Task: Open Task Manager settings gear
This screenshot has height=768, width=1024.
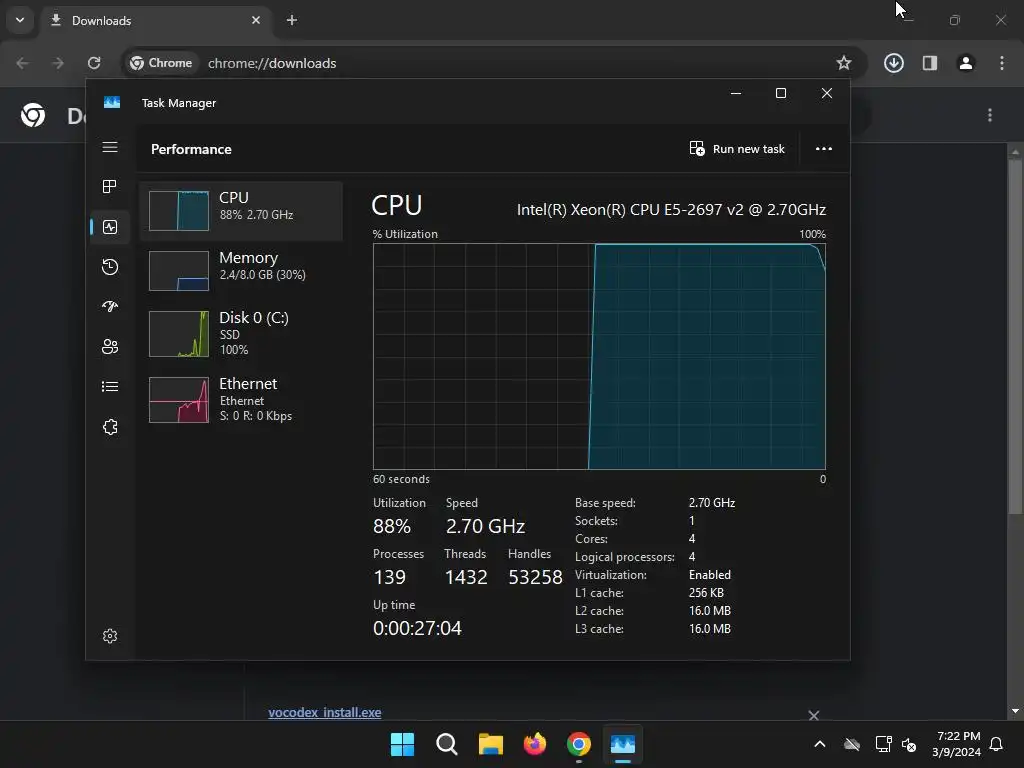Action: [110, 636]
